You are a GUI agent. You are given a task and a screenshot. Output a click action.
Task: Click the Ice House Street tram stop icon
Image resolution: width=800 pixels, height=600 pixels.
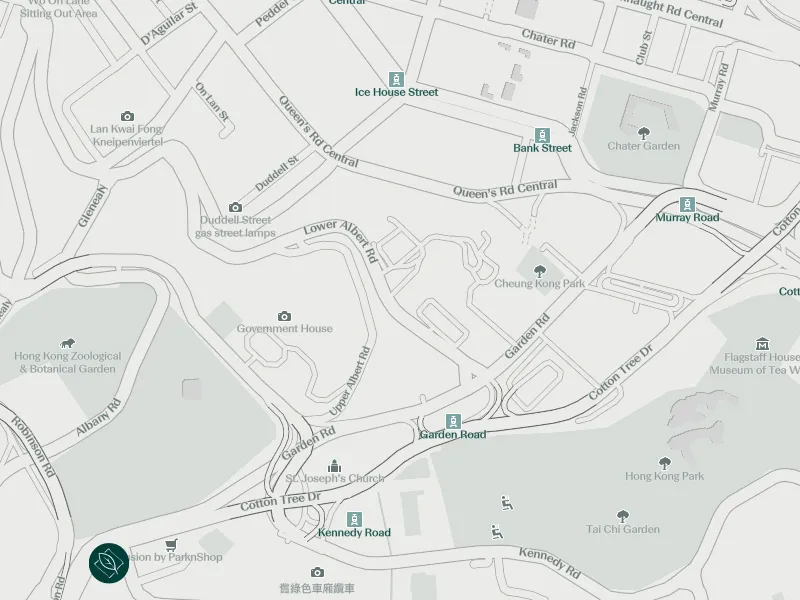pos(396,80)
